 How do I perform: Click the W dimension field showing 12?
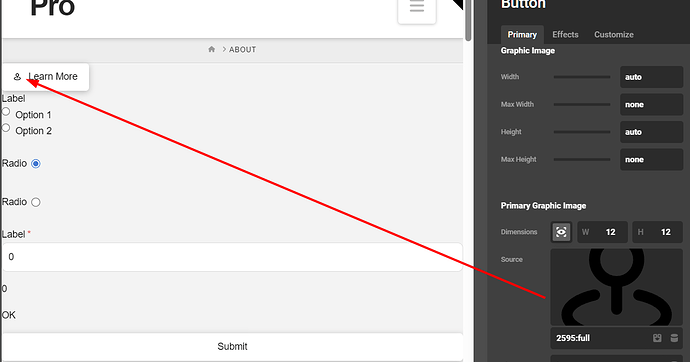[602, 232]
